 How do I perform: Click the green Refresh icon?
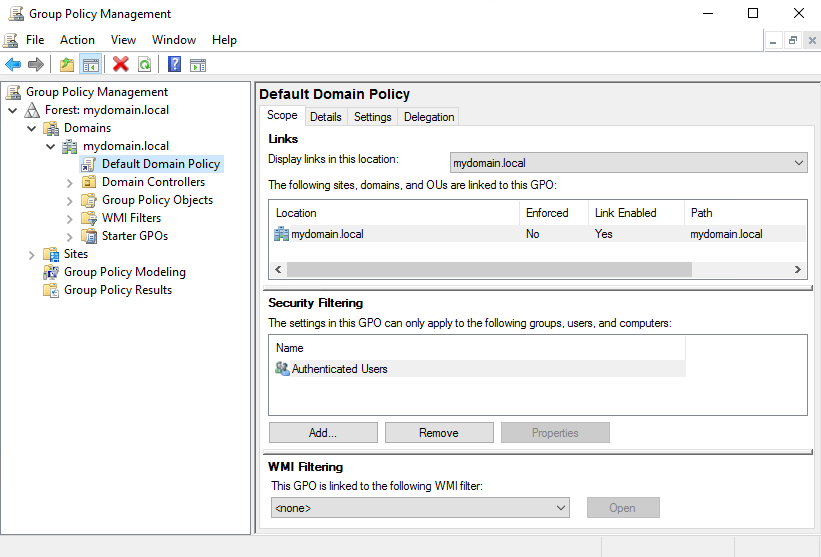point(145,65)
